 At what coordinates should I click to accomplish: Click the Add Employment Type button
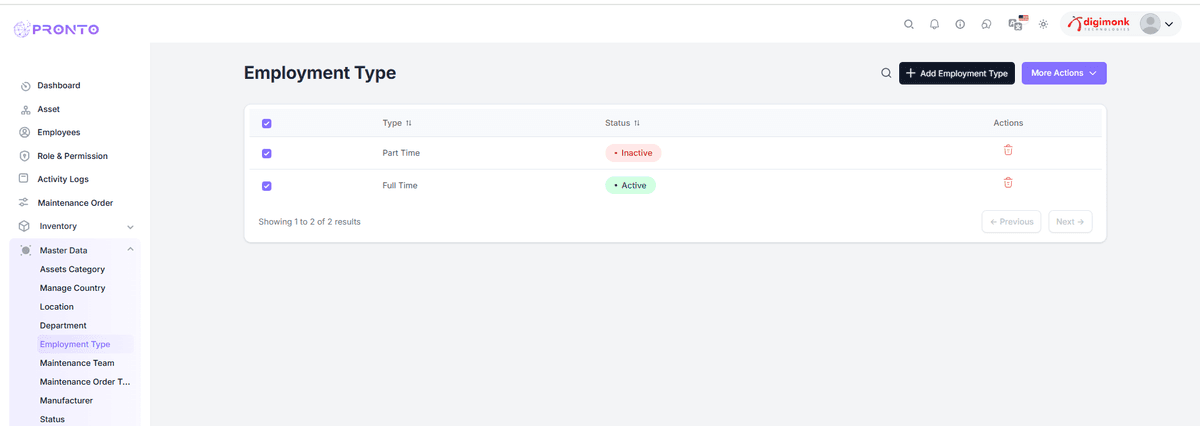coord(956,73)
